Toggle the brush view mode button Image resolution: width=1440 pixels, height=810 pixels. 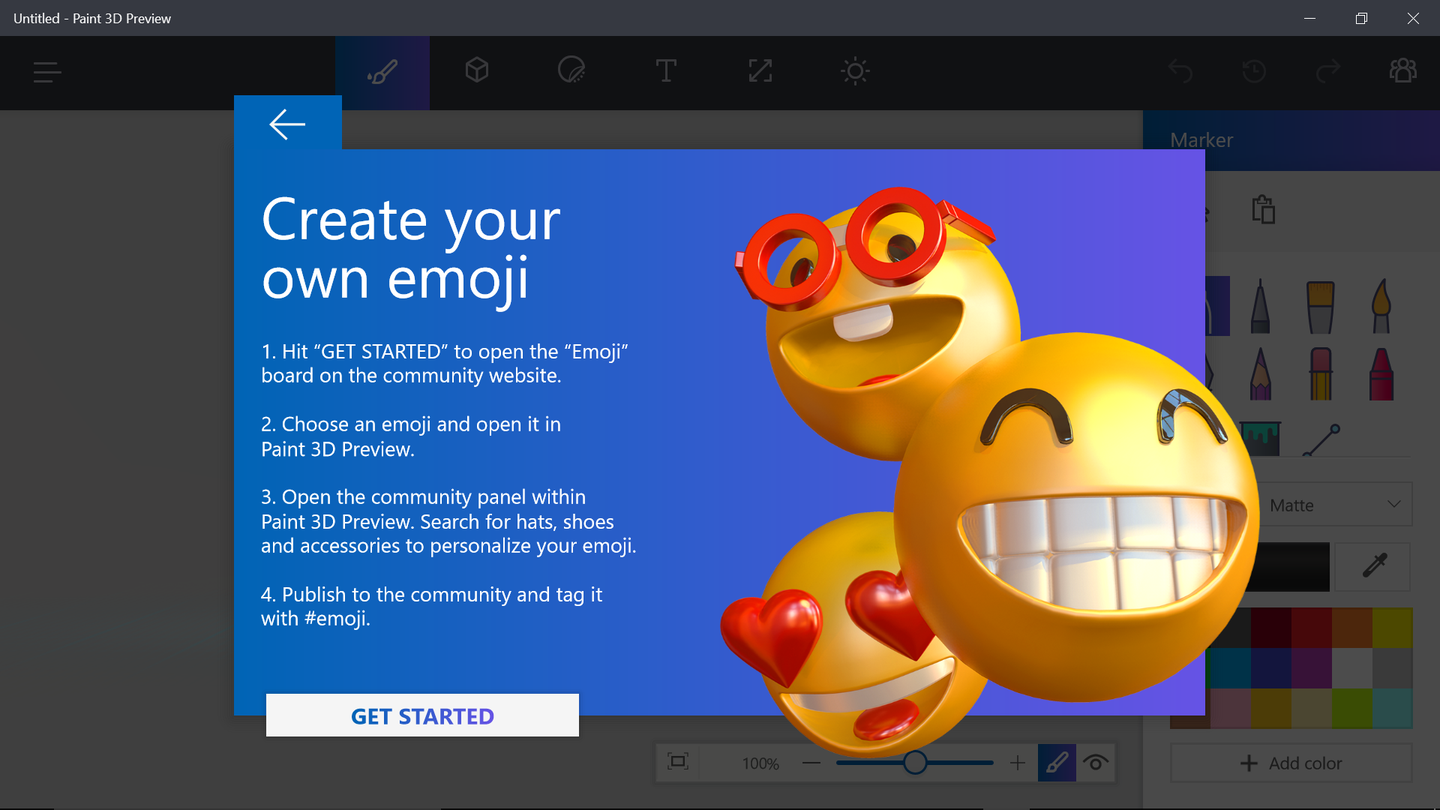click(1056, 763)
